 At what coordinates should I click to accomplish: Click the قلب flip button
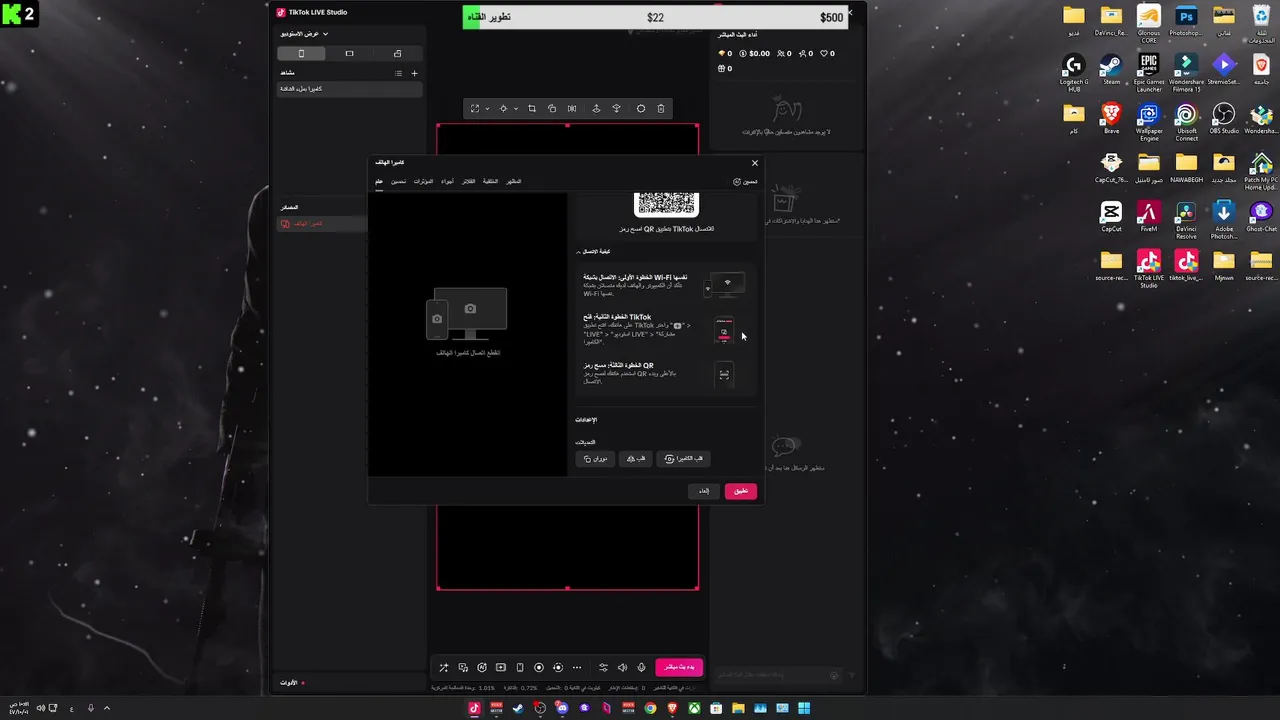636,458
